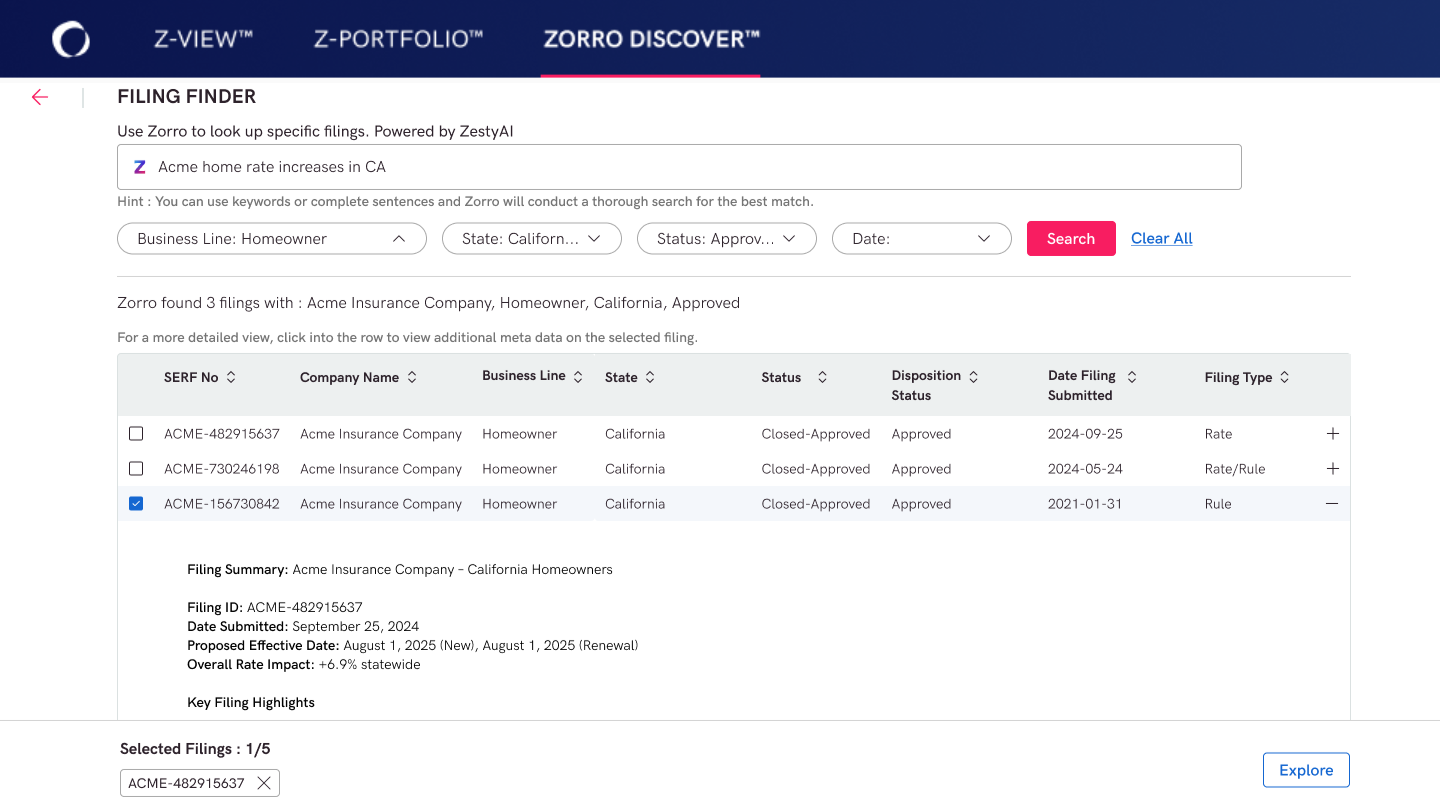Collapse the ACME-156730842 row with minus
This screenshot has width=1440, height=800.
[1332, 504]
